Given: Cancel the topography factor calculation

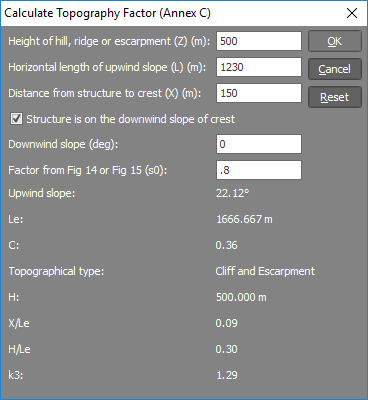Looking at the screenshot, I should coord(335,69).
